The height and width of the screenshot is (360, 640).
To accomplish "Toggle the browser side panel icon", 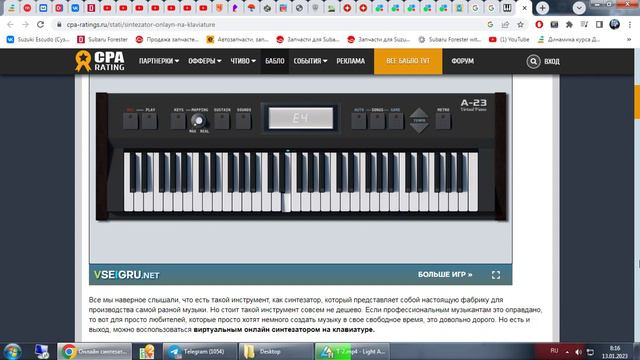I will pos(599,24).
